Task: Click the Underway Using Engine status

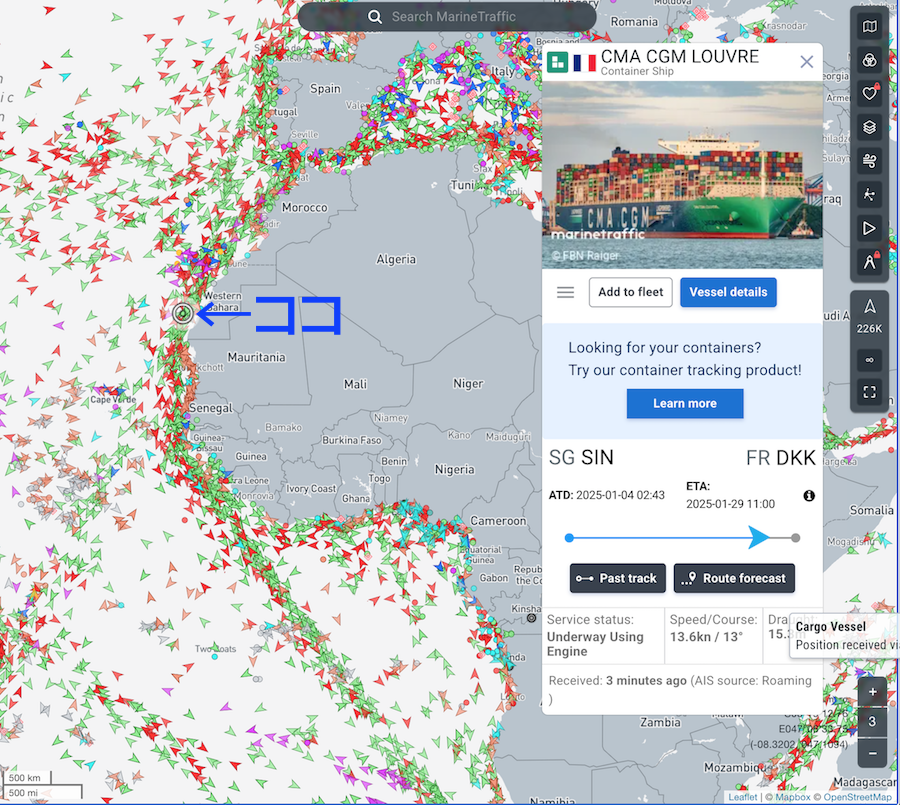Action: click(595, 644)
